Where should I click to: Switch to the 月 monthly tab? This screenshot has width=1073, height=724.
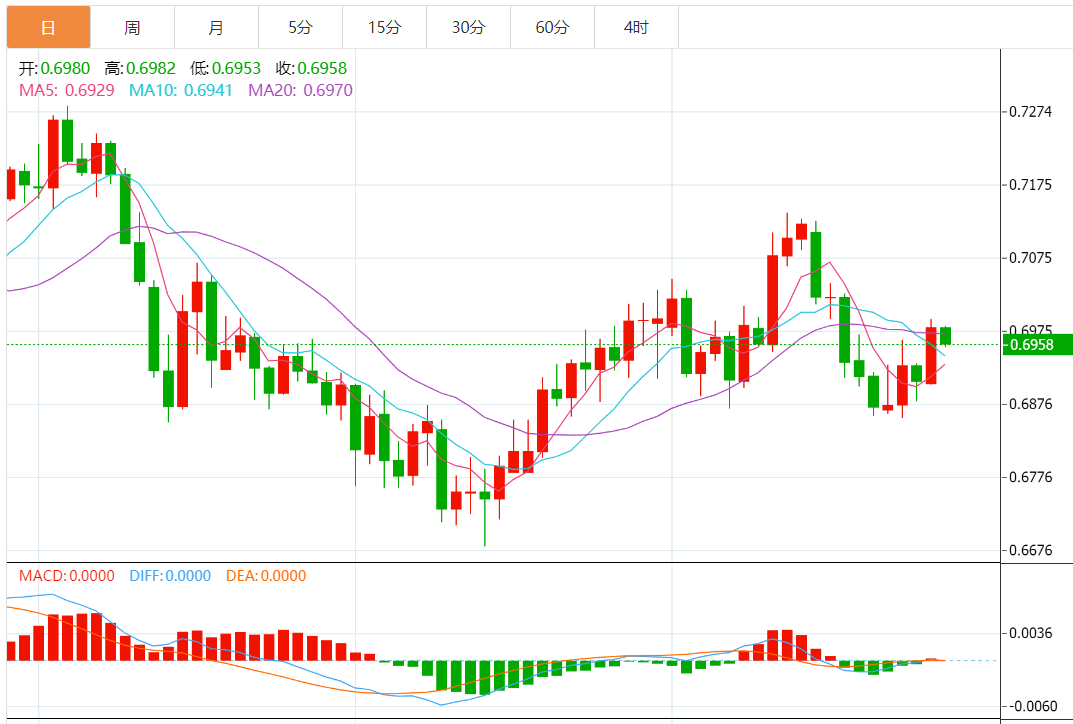[217, 27]
